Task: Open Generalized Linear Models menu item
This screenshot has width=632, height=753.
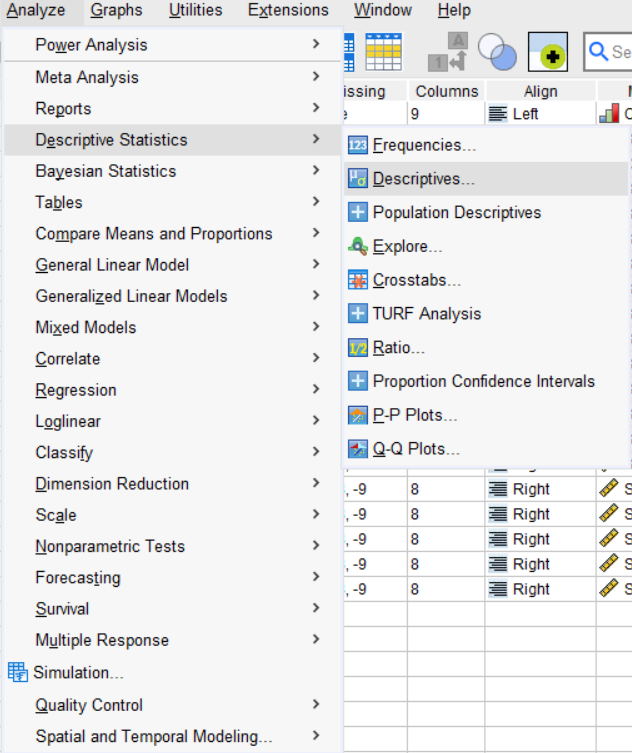Action: coord(172,296)
